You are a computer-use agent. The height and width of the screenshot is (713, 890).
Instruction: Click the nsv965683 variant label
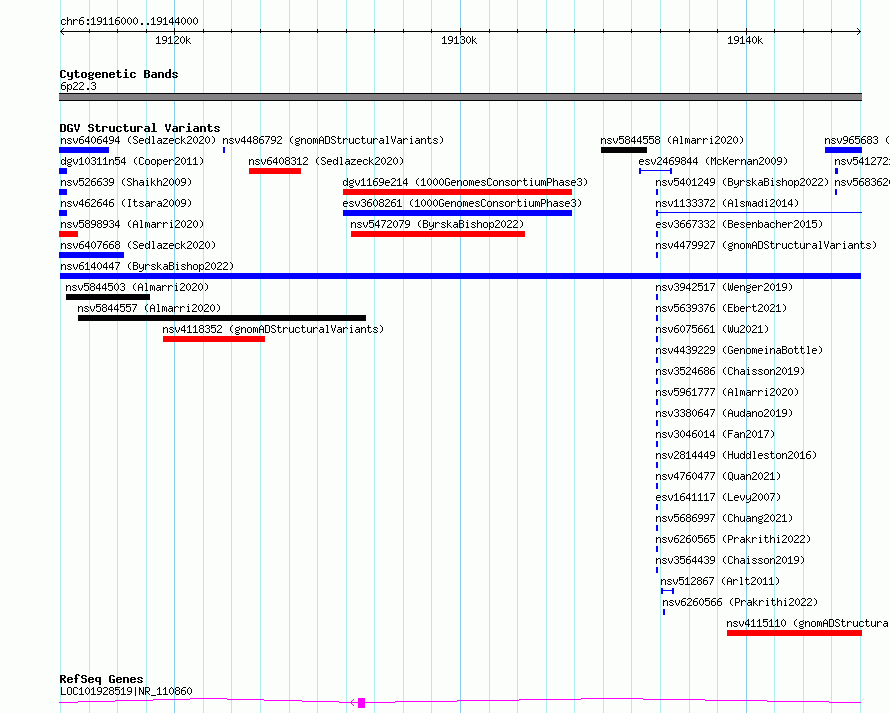click(857, 140)
